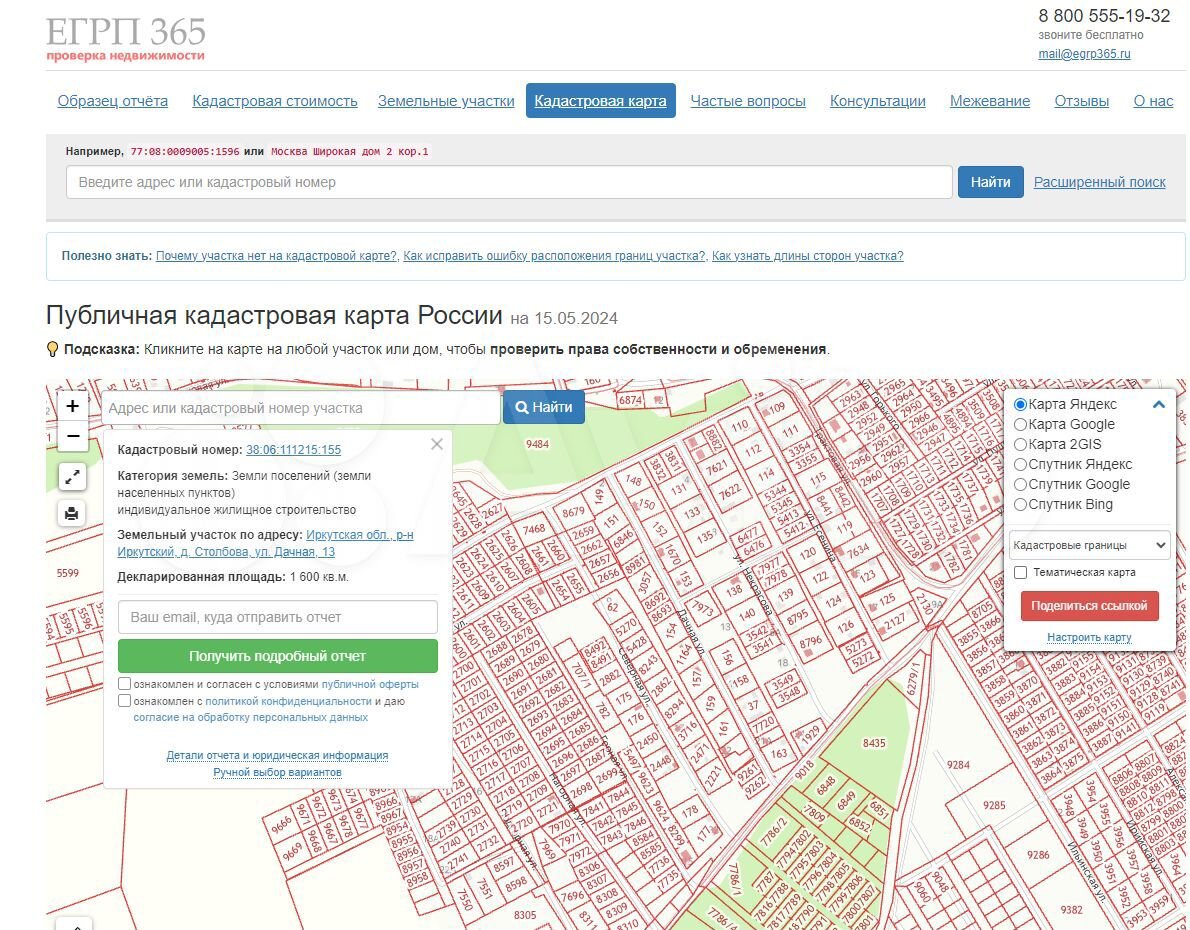Click Настроить карту link
Screen dimensions: 1190x930
click(1089, 637)
